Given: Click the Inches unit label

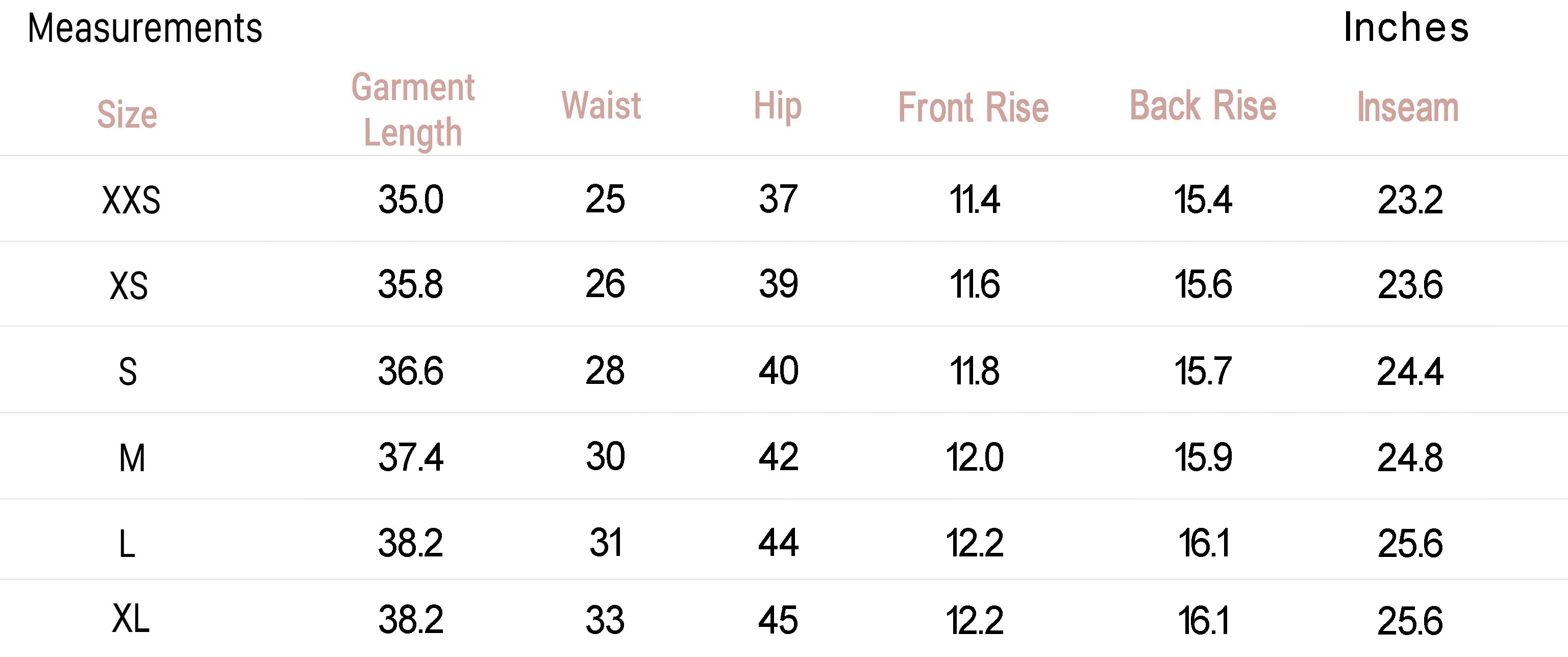Looking at the screenshot, I should pyautogui.click(x=1406, y=28).
